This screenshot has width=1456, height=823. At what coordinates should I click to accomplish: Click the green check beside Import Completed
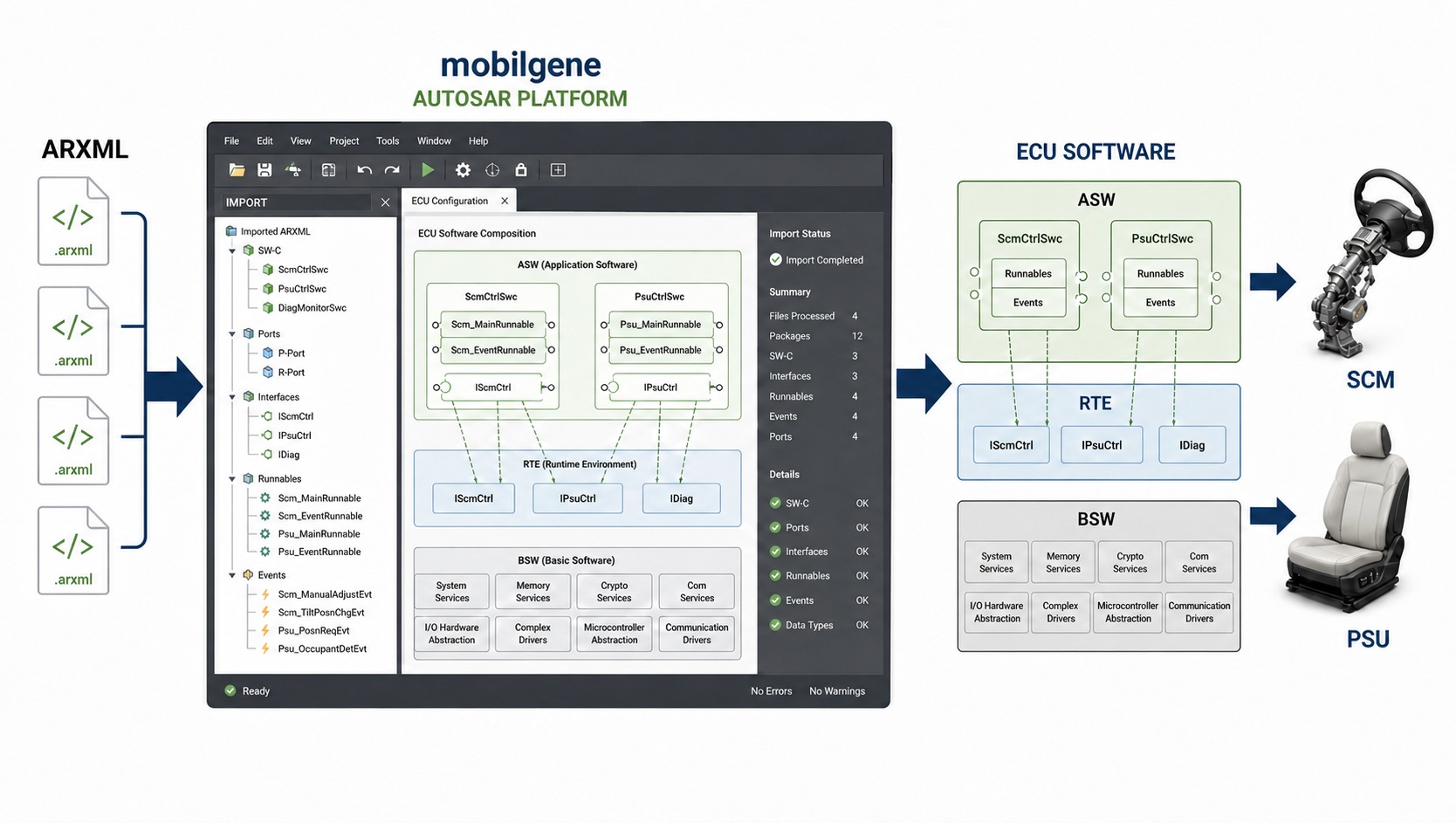click(x=775, y=259)
